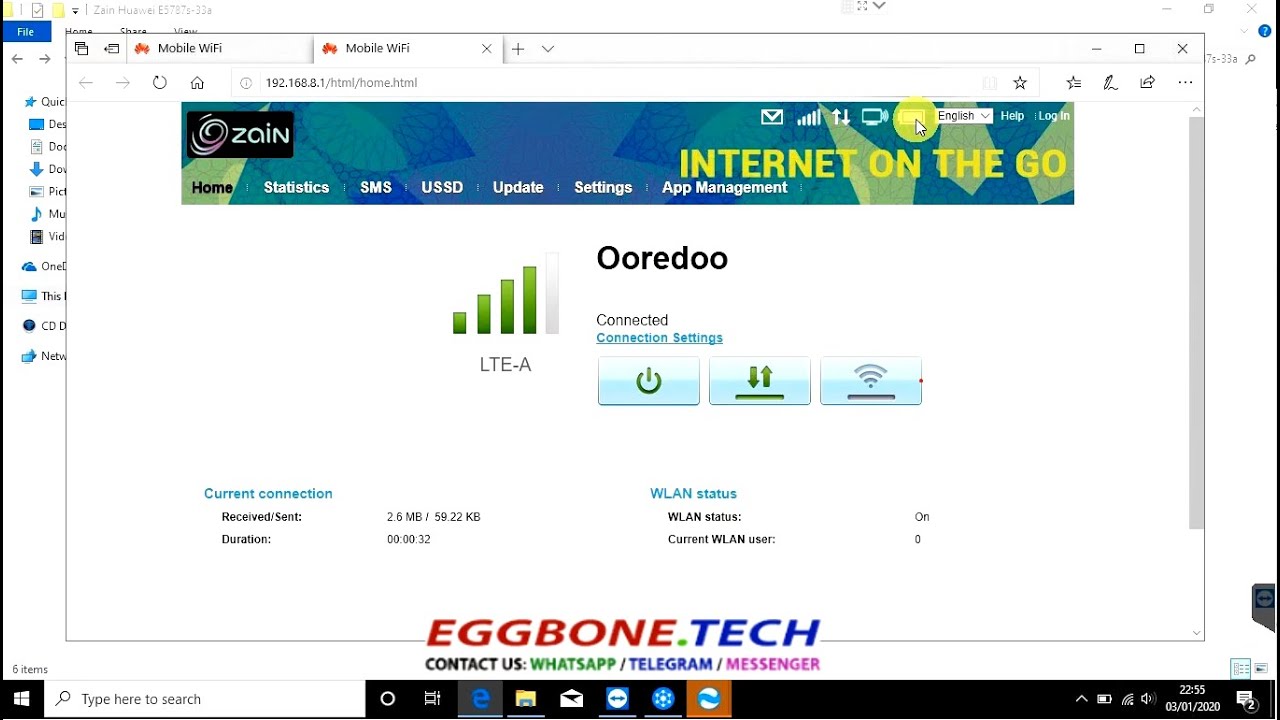This screenshot has height=720, width=1280.
Task: Open TeamViewer icon on taskbar
Action: pyautogui.click(x=617, y=699)
